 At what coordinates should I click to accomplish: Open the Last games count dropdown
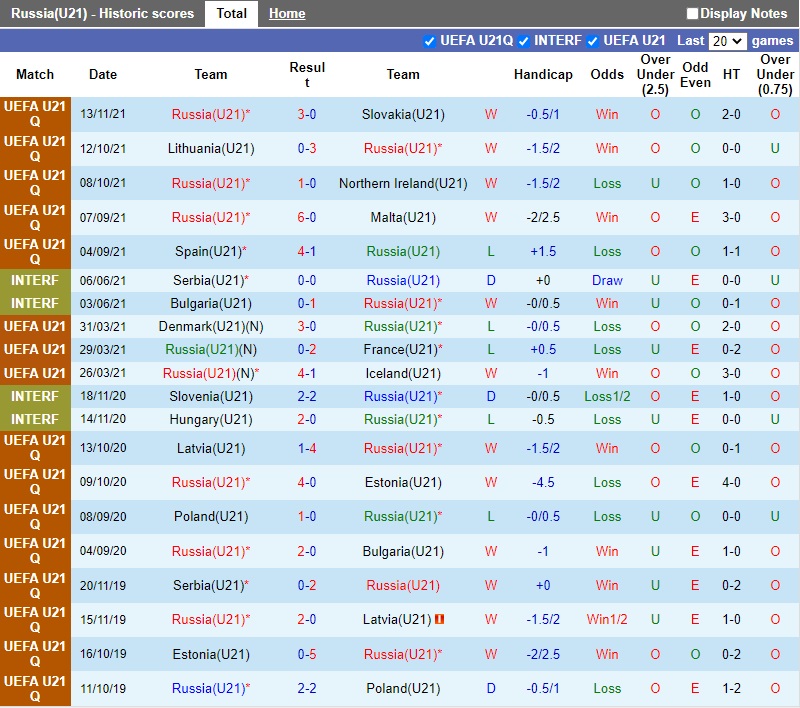click(x=727, y=41)
